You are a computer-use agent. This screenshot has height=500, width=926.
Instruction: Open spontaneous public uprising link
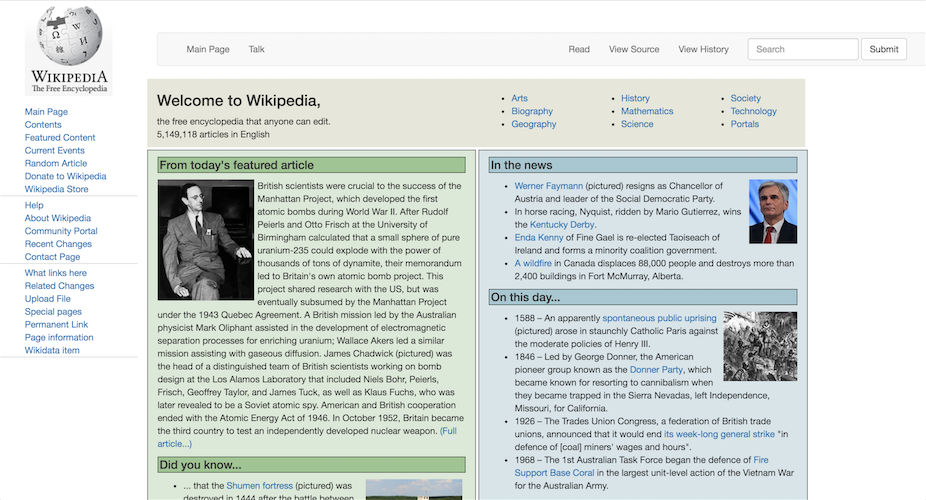point(659,318)
